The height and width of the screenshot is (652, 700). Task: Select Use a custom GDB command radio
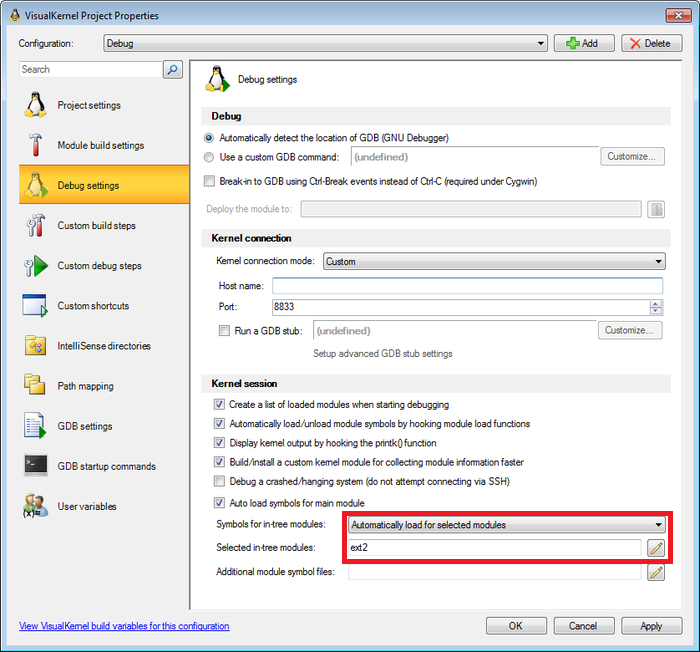(208, 157)
